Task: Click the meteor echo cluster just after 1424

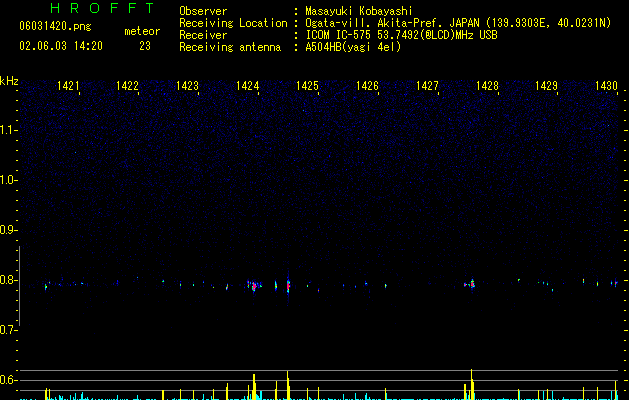Action: (254, 286)
